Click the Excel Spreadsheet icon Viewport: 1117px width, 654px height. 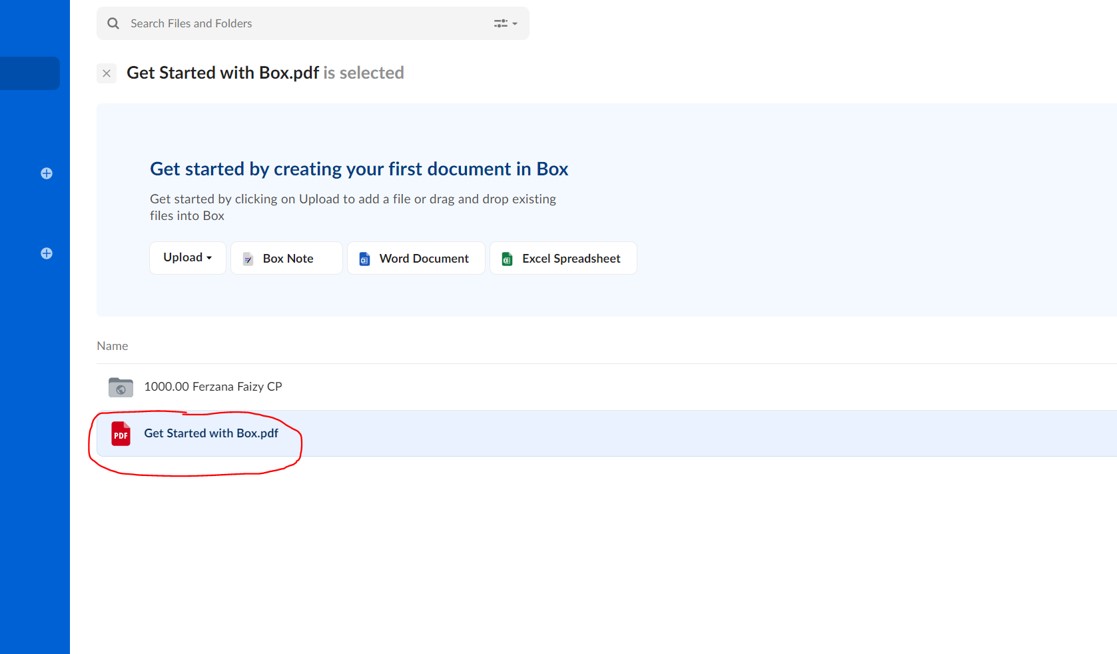507,259
